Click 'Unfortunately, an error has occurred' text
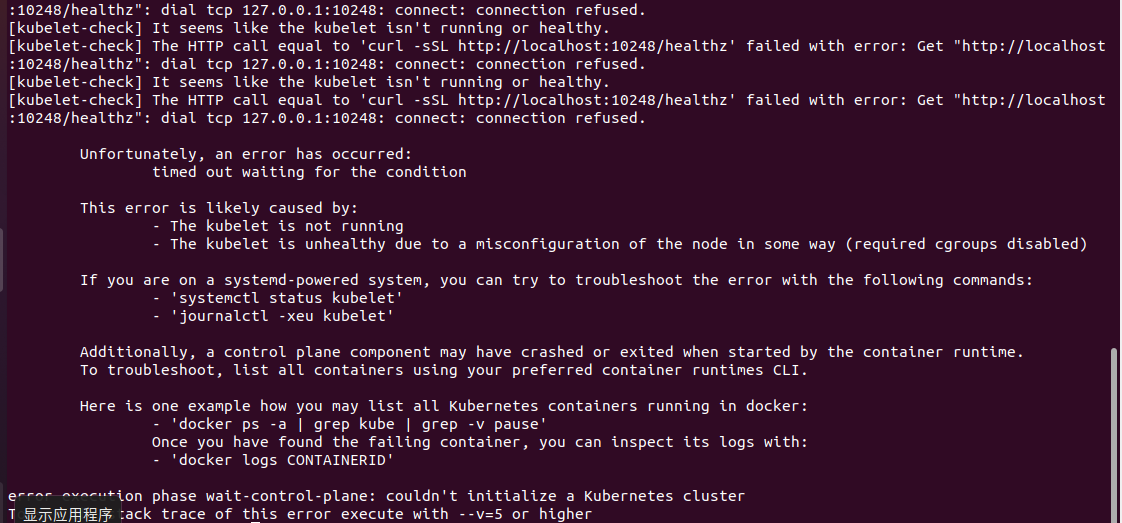Screen dimensions: 1122x523 (x=245, y=154)
